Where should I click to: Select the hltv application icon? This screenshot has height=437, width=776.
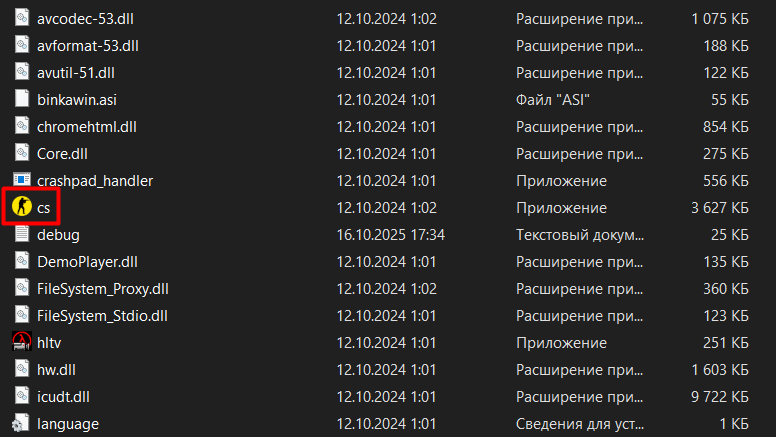coord(21,342)
